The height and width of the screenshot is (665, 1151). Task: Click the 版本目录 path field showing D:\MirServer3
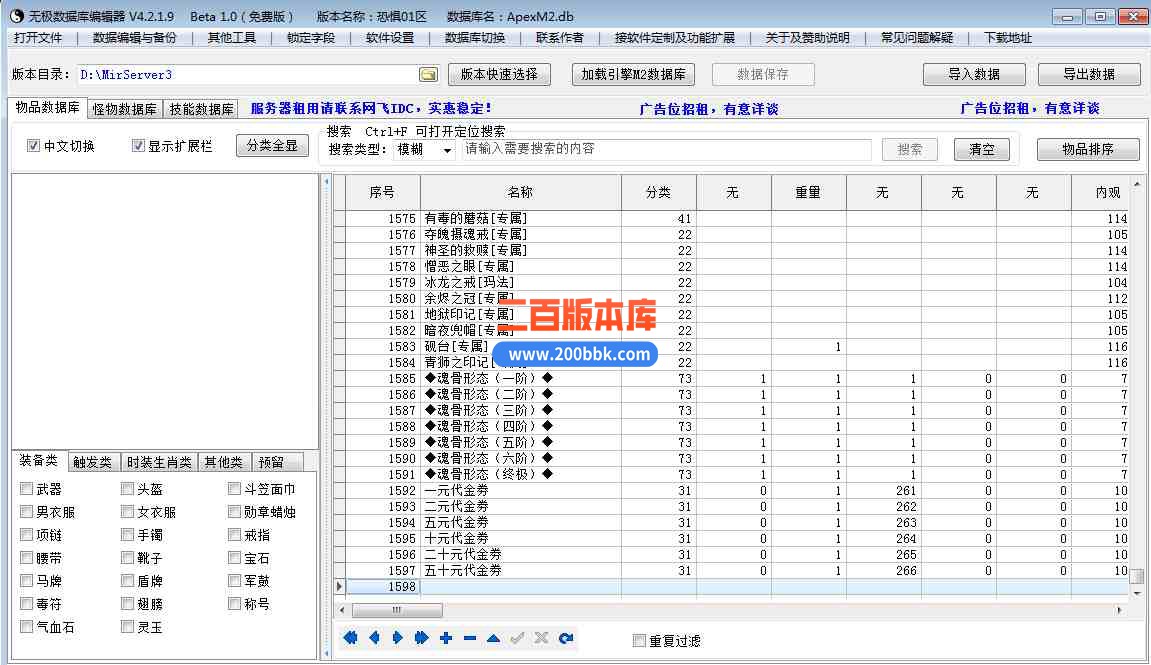click(x=247, y=75)
